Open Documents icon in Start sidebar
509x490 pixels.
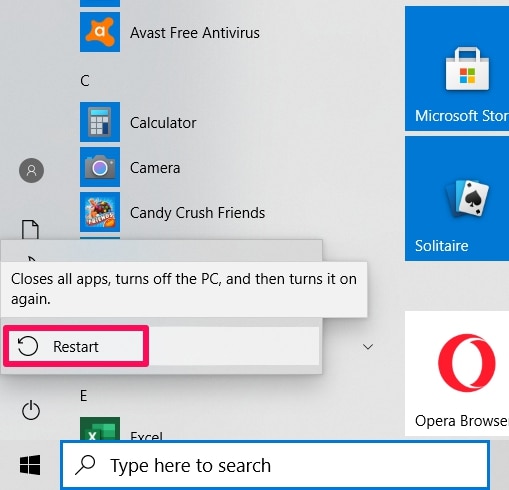tap(30, 229)
